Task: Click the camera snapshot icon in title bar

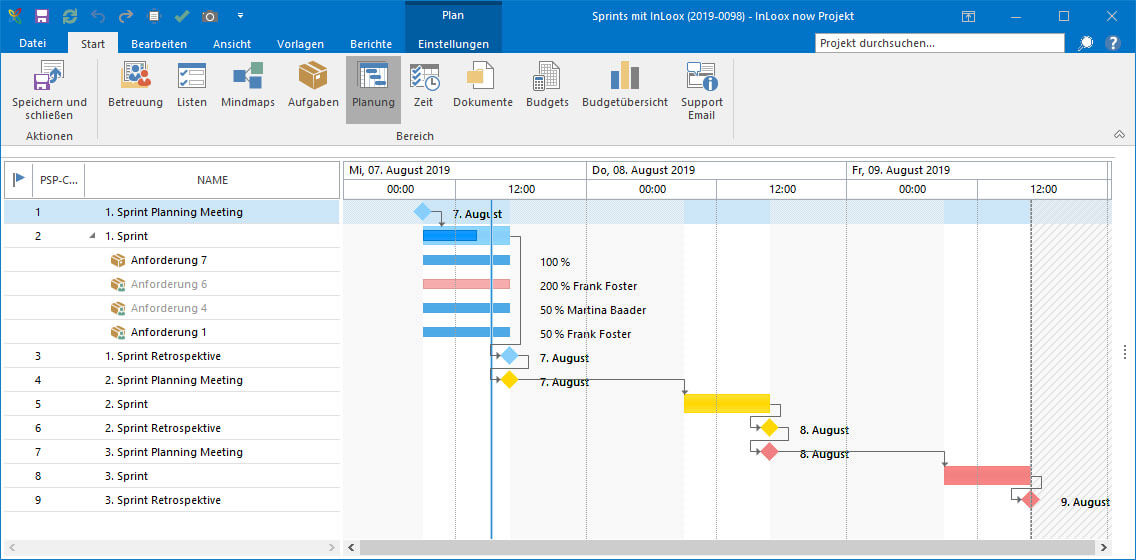Action: [x=209, y=16]
